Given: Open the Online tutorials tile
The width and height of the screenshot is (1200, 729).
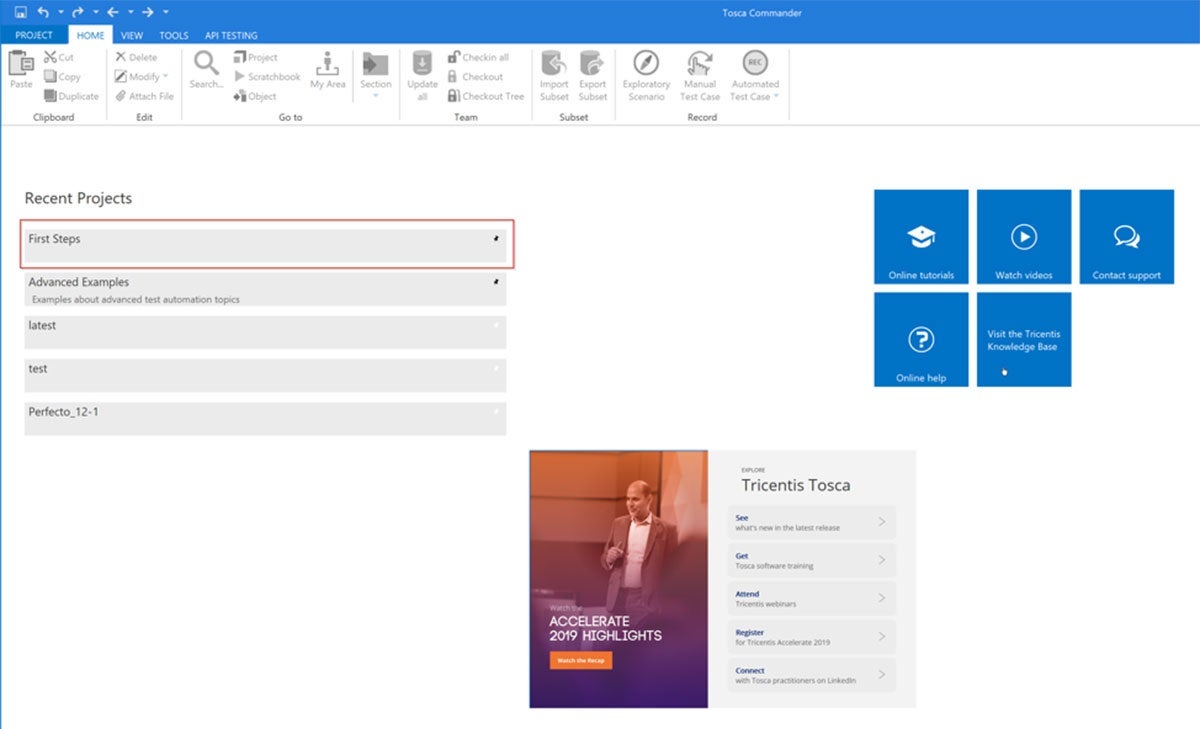Looking at the screenshot, I should (921, 236).
